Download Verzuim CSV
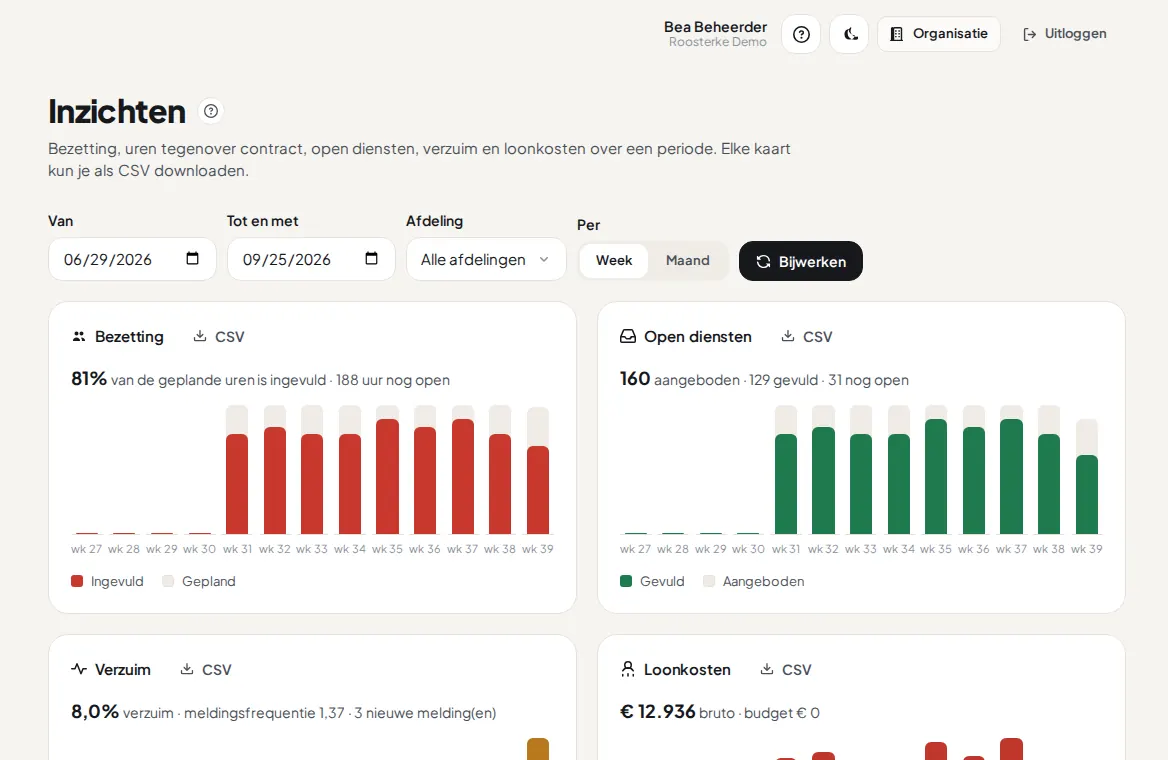Viewport: 1168px width, 760px height. tap(206, 670)
